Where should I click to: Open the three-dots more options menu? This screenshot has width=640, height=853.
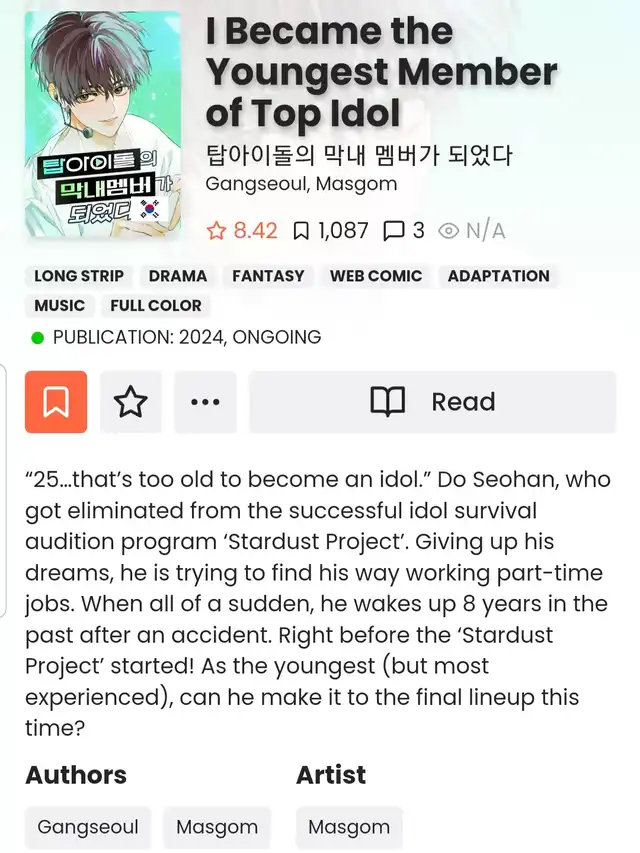[205, 402]
